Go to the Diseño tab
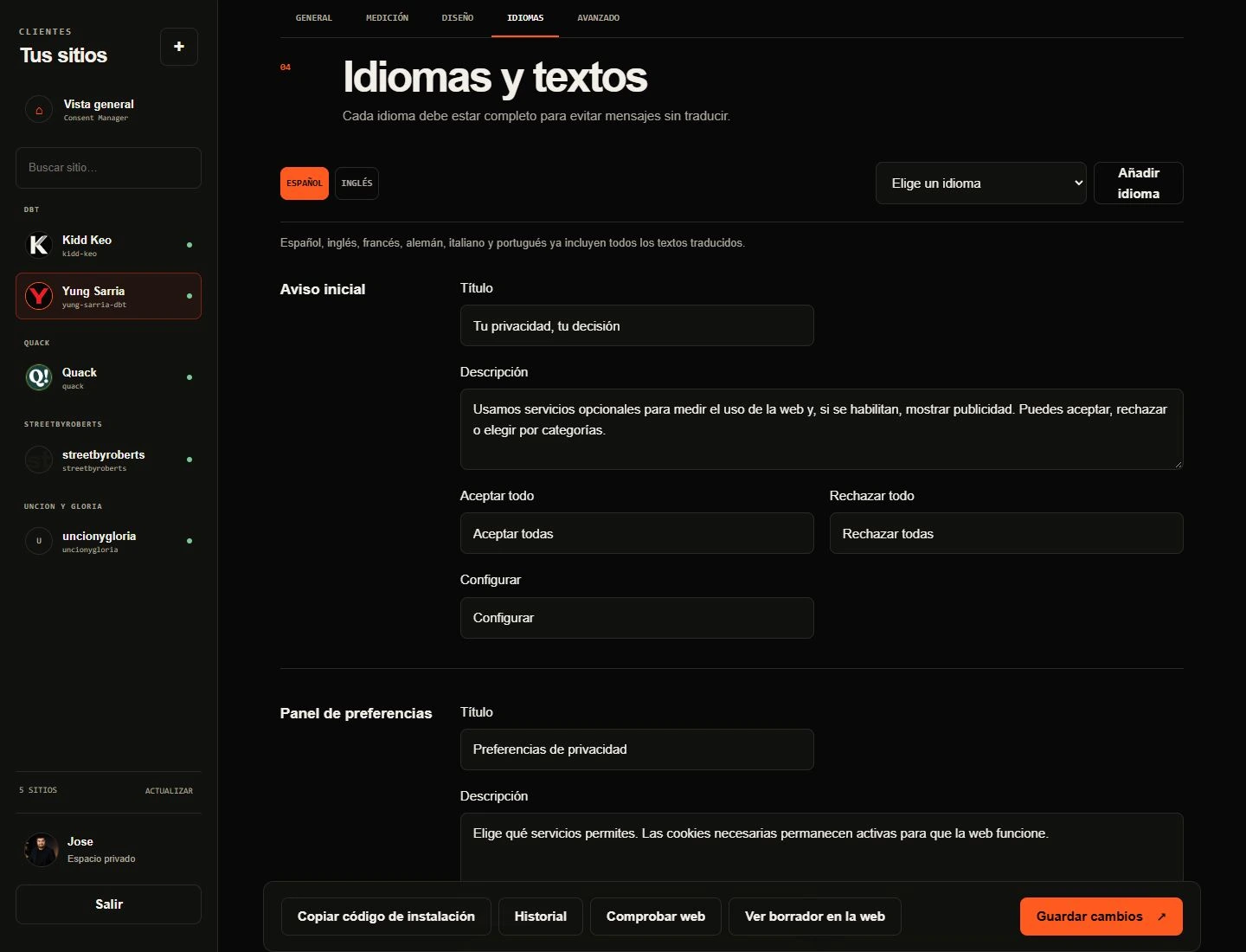The height and width of the screenshot is (952, 1246). click(458, 18)
